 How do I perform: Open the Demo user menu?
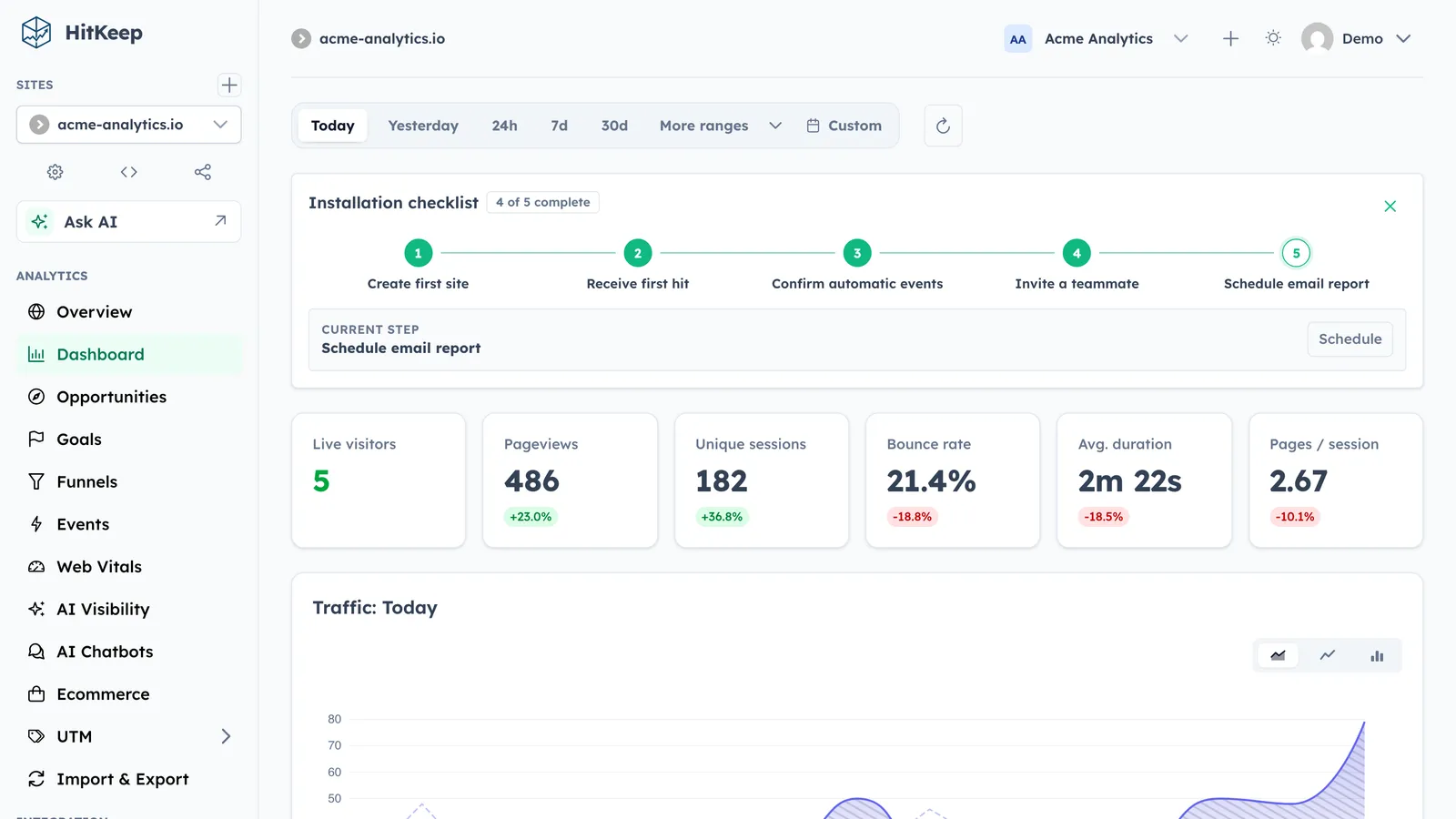(1356, 38)
